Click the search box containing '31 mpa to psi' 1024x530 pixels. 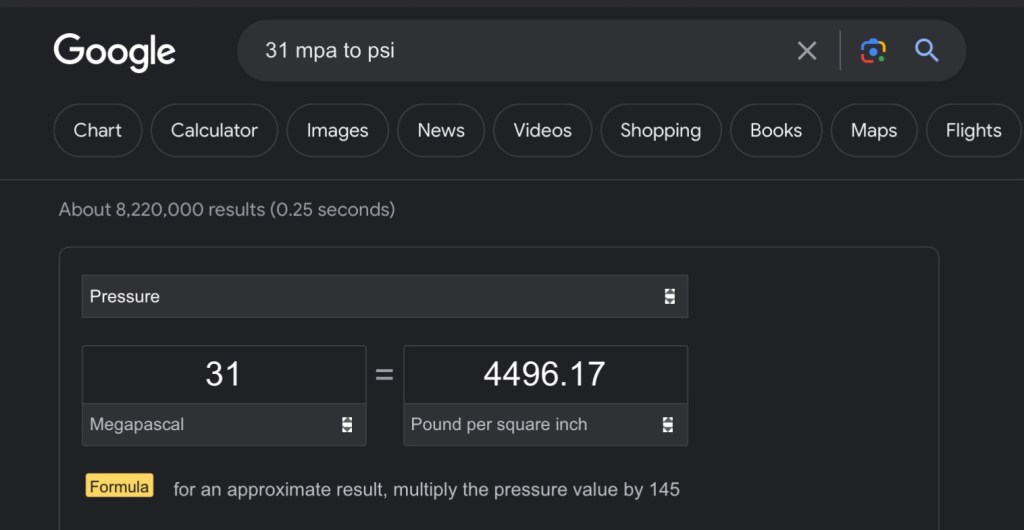point(520,51)
